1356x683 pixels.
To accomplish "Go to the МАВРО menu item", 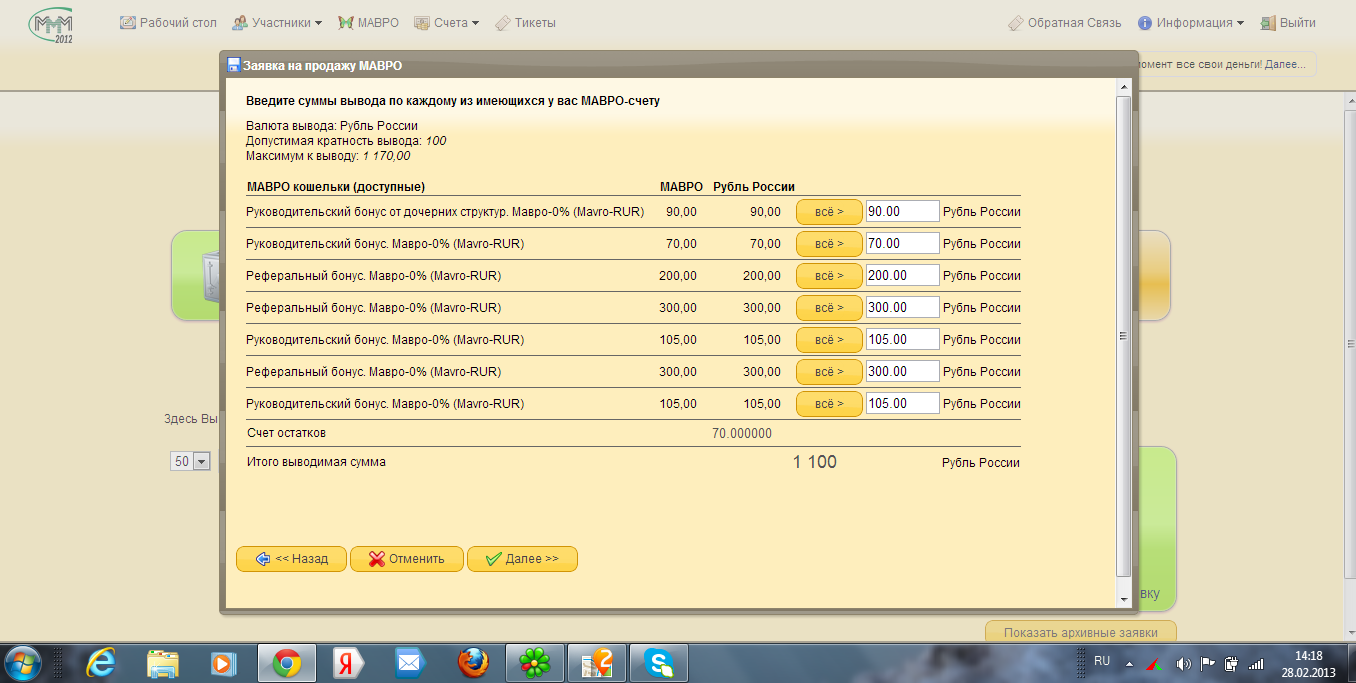I will coord(368,23).
